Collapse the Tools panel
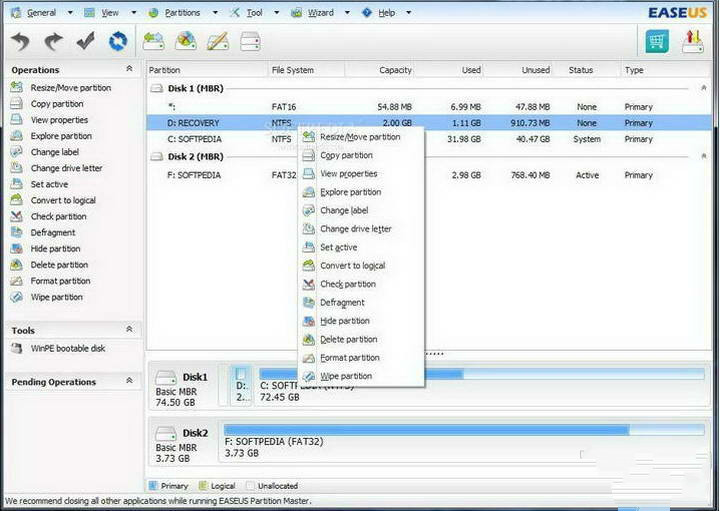 point(129,330)
